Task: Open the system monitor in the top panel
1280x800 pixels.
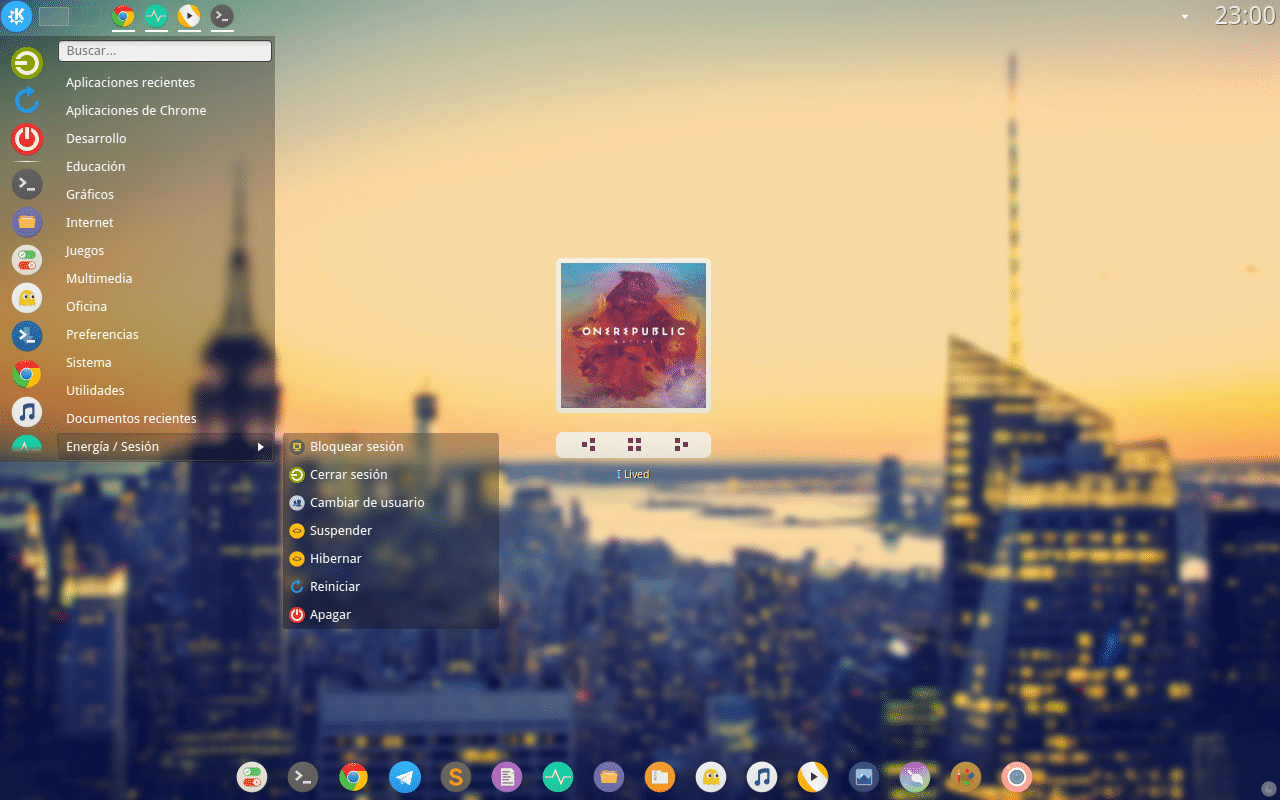Action: click(x=156, y=16)
